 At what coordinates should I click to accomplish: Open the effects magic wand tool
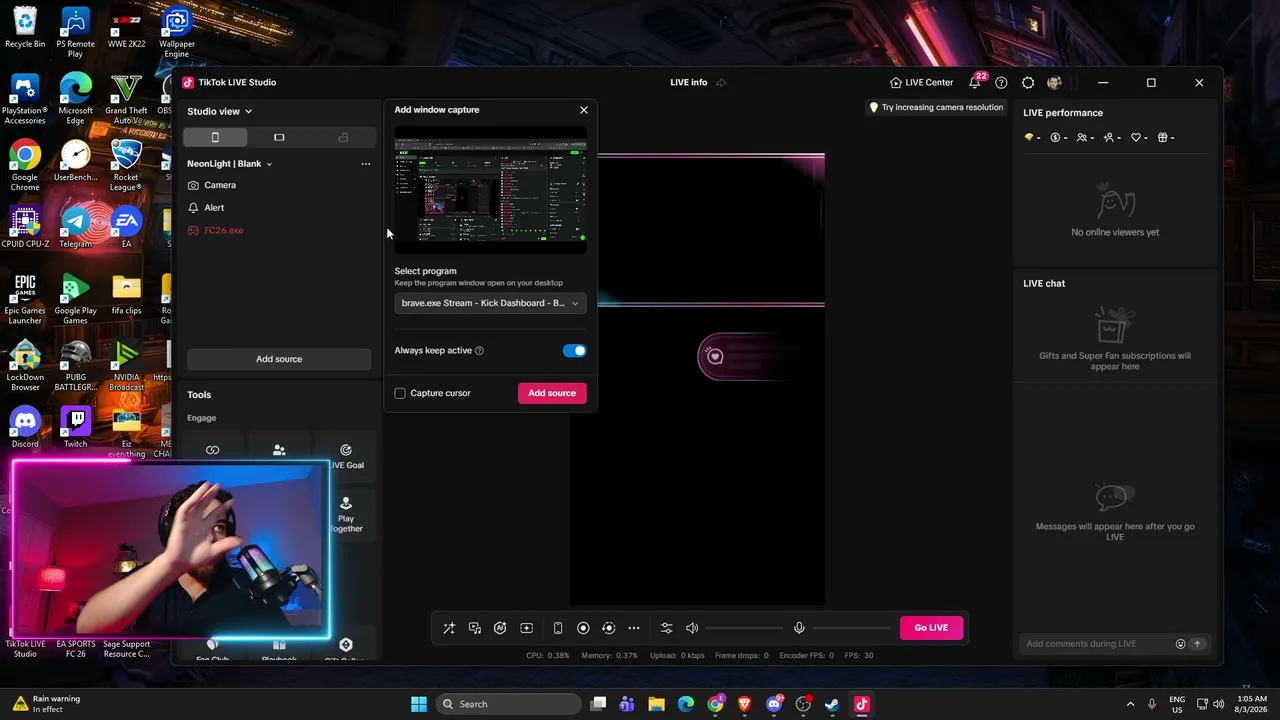coord(449,628)
